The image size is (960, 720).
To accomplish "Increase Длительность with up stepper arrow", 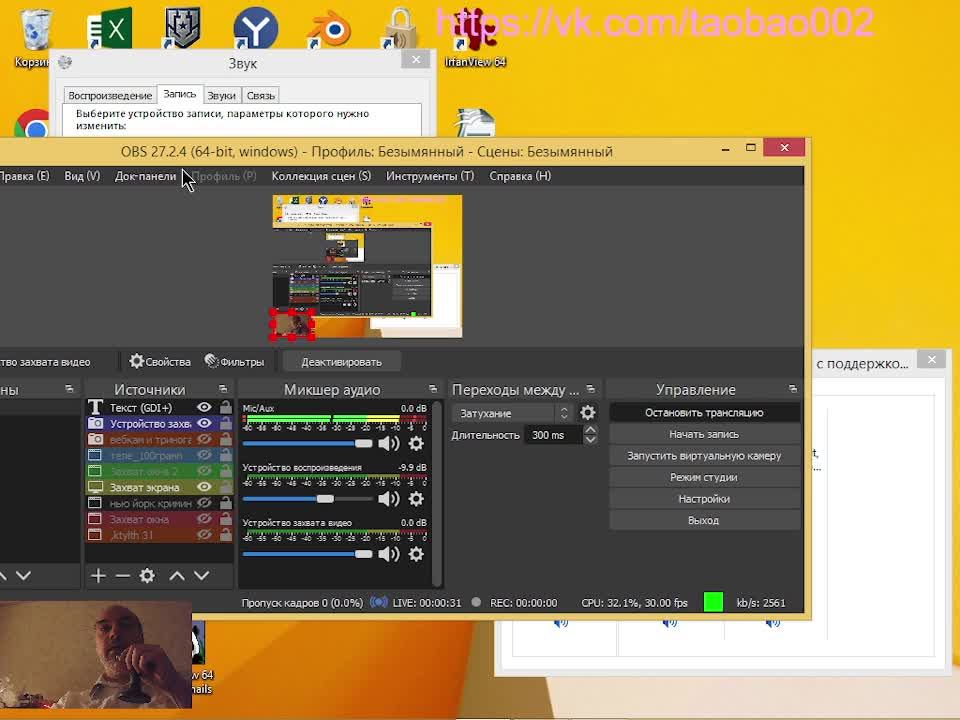I will [x=590, y=430].
